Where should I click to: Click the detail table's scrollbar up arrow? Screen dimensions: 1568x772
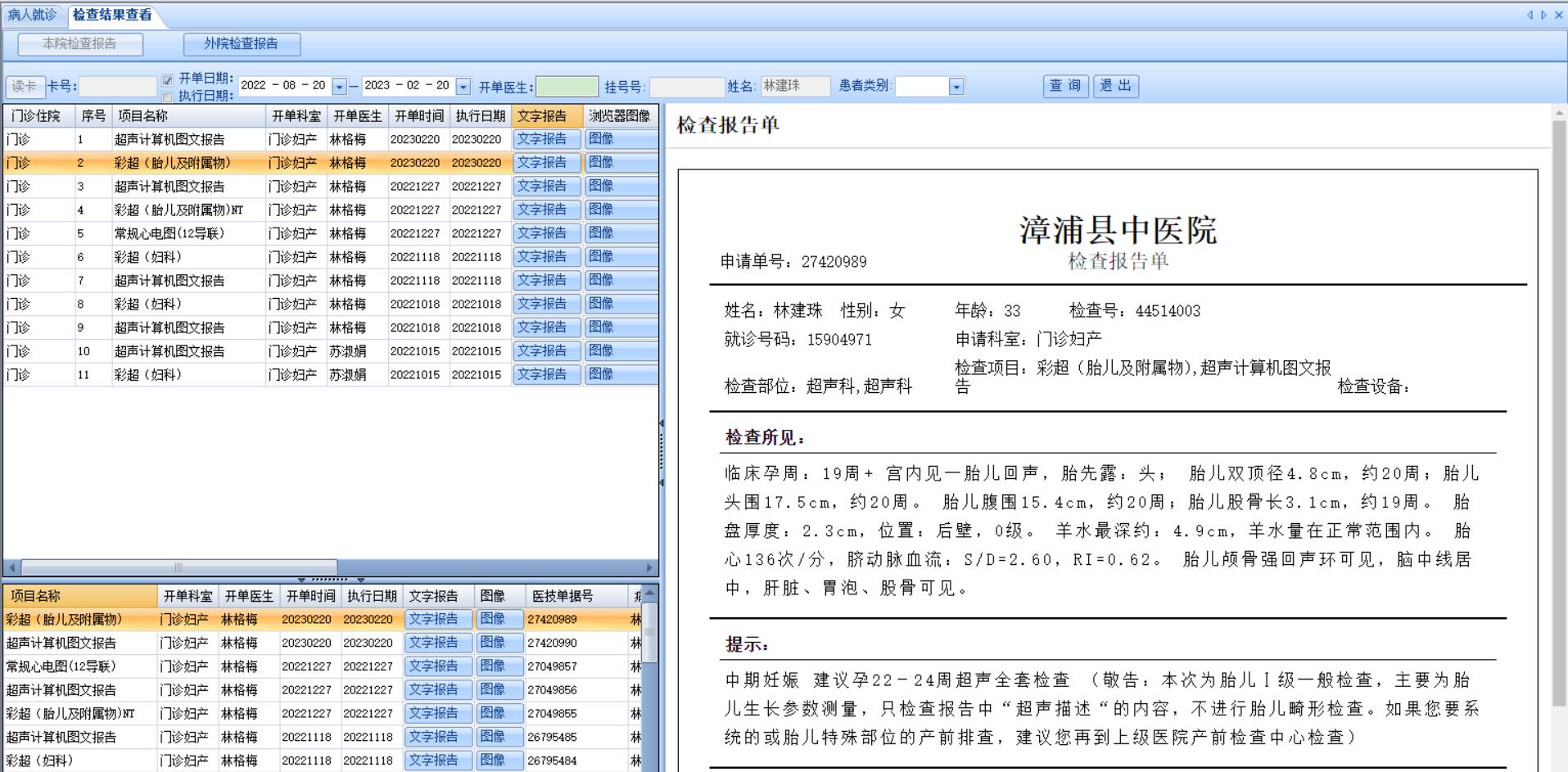(649, 594)
